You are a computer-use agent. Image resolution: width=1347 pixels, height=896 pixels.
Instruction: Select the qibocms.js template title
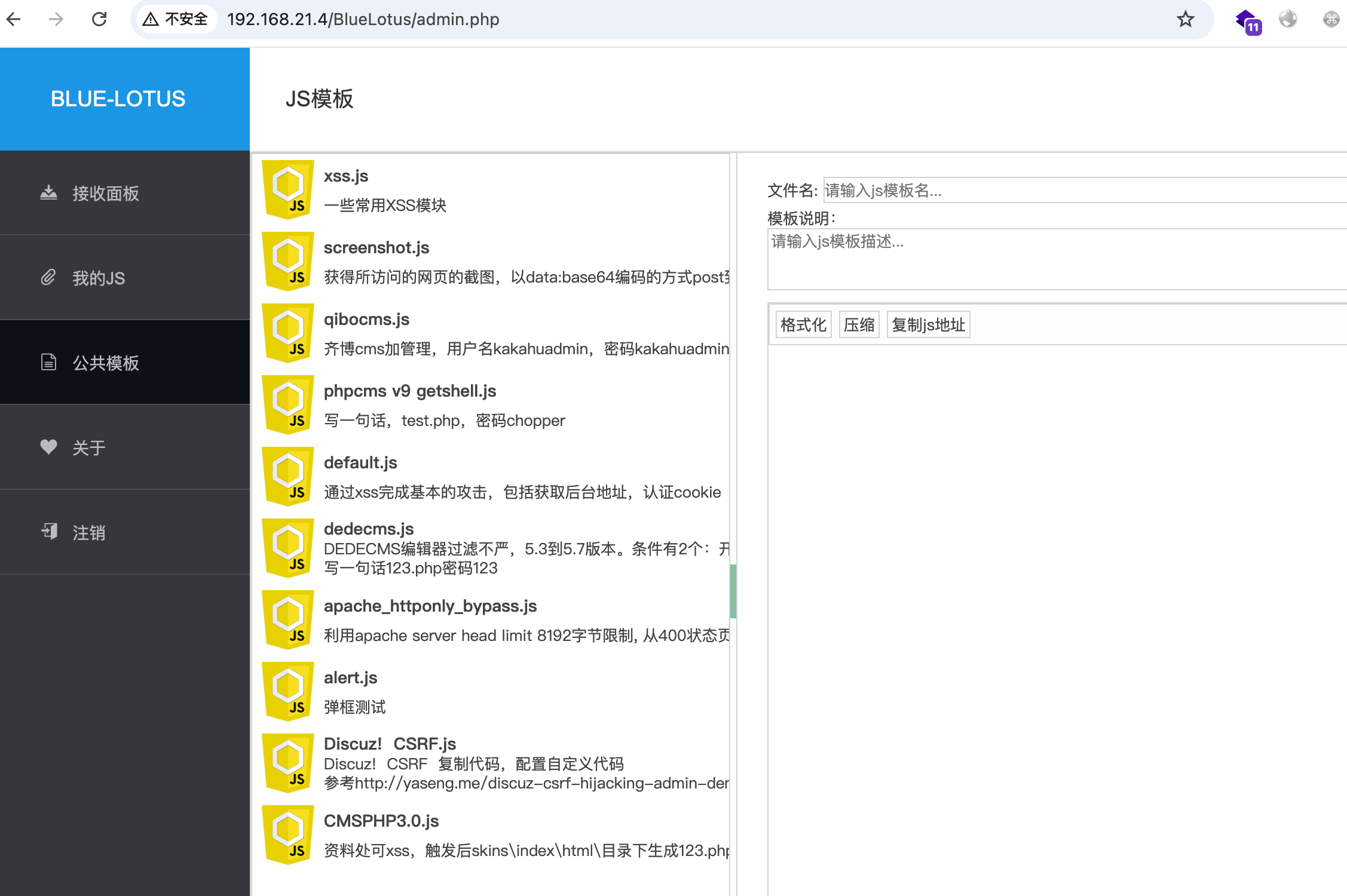point(366,320)
